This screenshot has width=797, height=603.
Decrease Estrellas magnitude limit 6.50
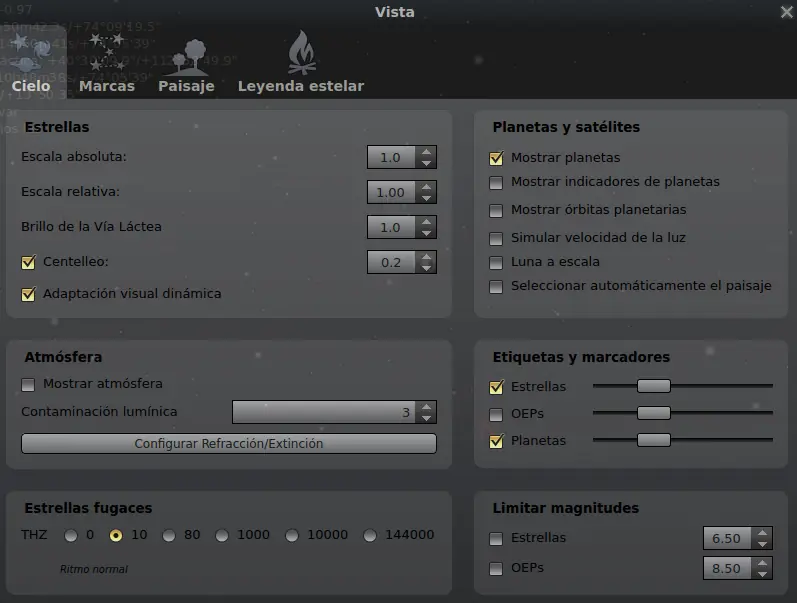click(762, 544)
